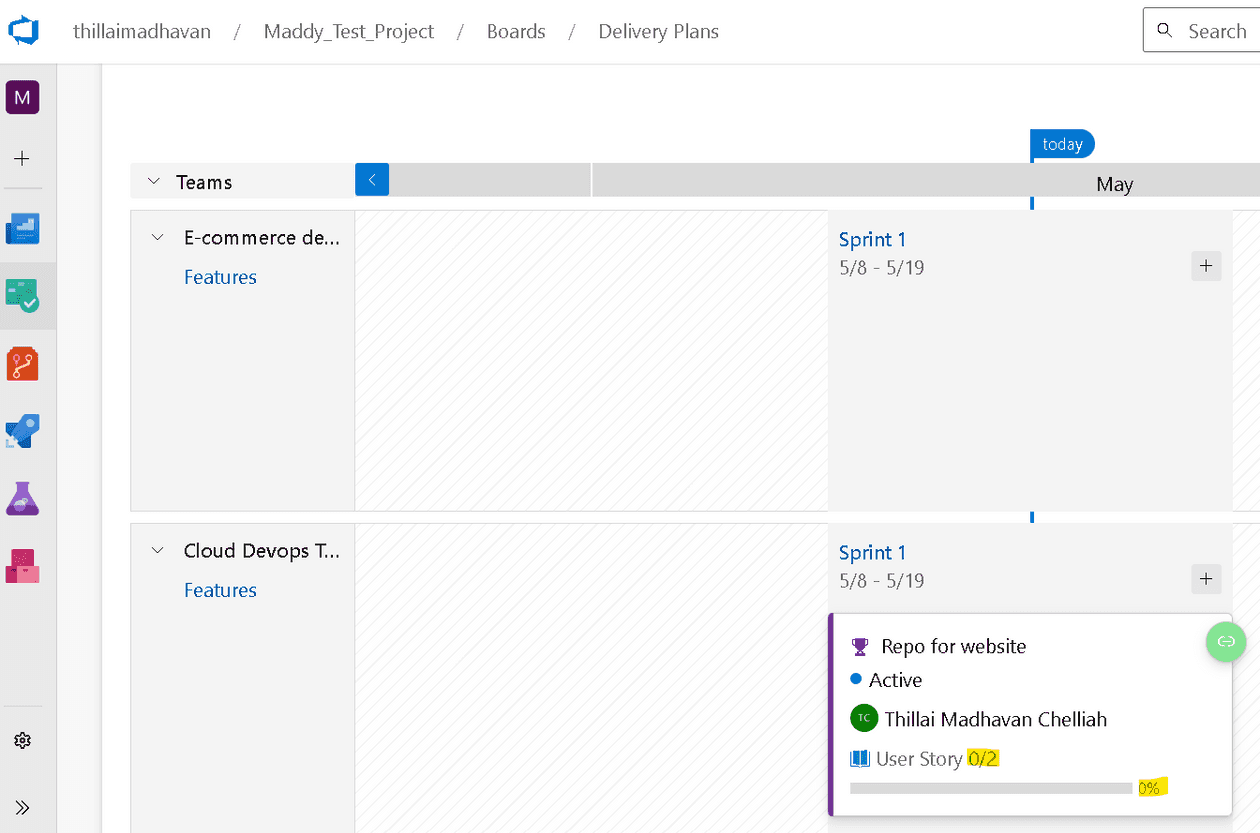The width and height of the screenshot is (1260, 833).
Task: Click the User Story book icon
Action: [x=860, y=759]
